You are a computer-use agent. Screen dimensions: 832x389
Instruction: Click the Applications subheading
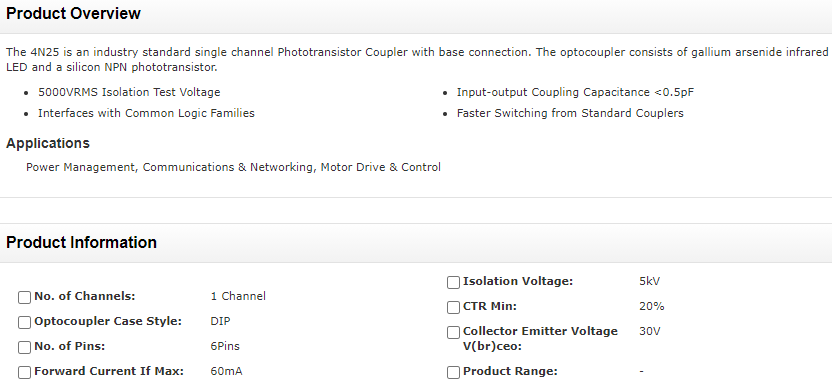pos(48,143)
